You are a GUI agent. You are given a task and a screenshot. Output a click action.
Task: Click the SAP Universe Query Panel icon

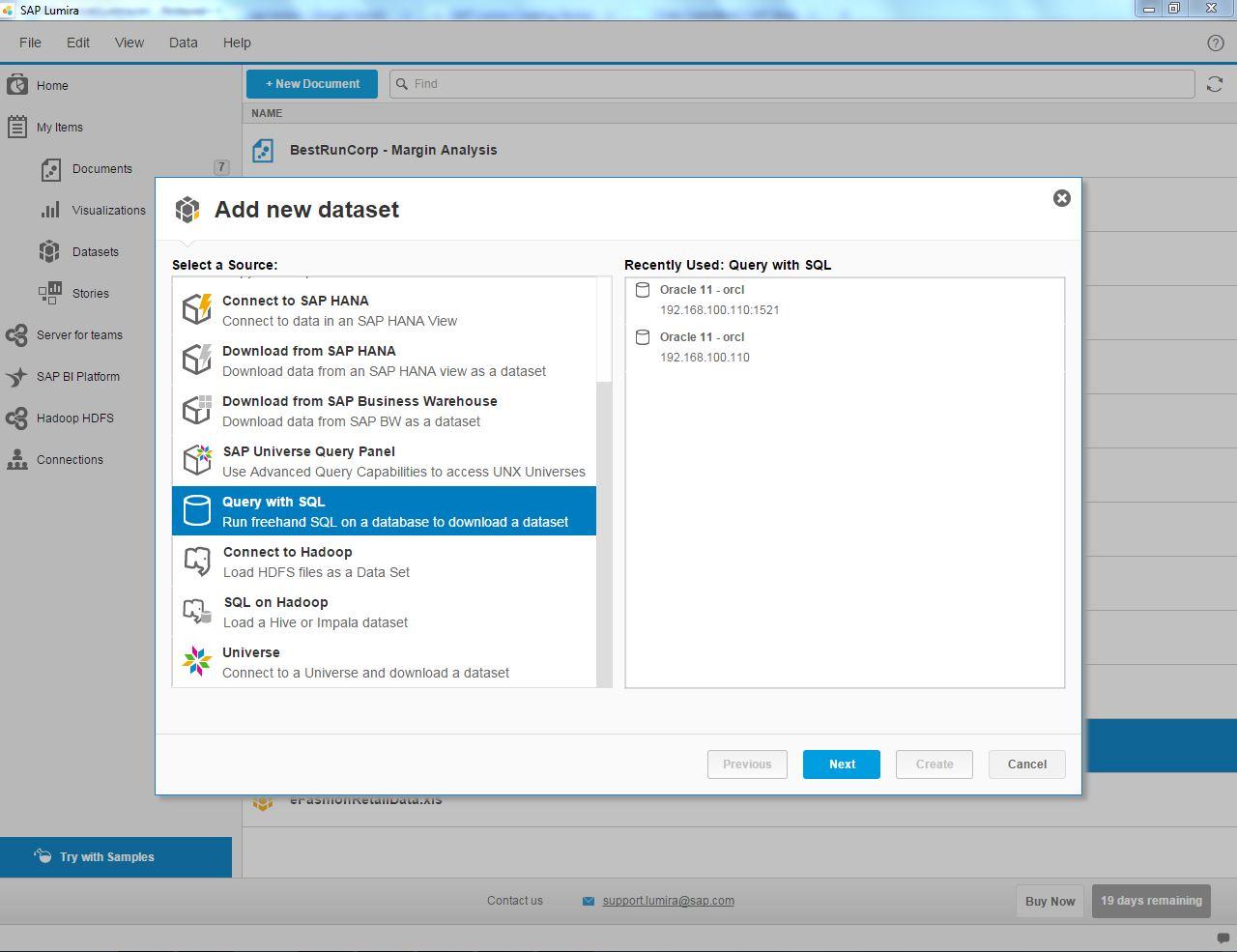[x=197, y=460]
